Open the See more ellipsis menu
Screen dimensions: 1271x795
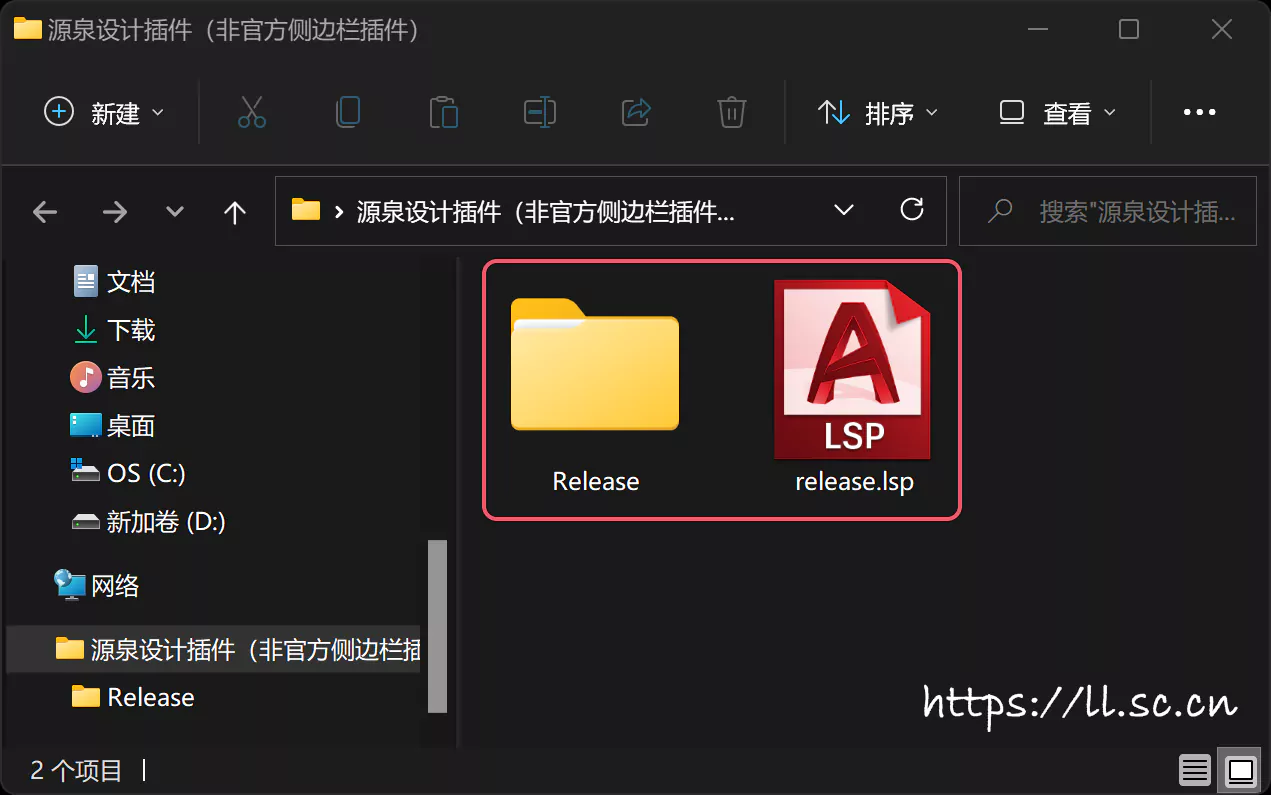1199,113
